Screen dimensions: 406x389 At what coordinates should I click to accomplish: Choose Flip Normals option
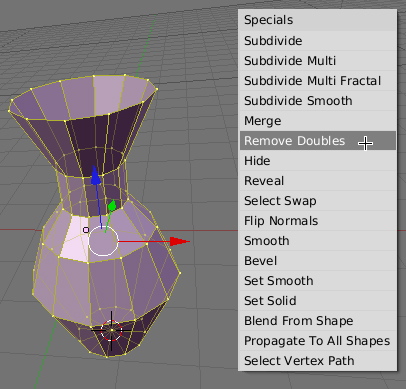tap(318, 221)
